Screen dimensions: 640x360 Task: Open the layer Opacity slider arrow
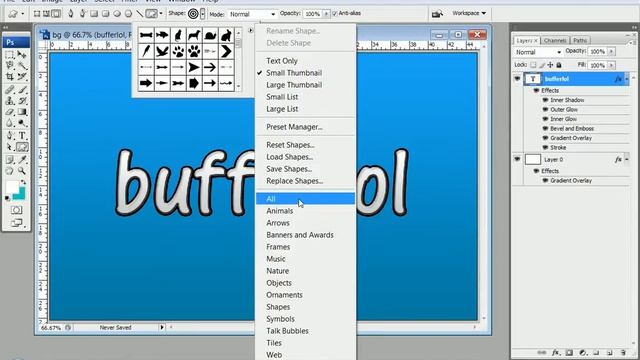pos(611,51)
